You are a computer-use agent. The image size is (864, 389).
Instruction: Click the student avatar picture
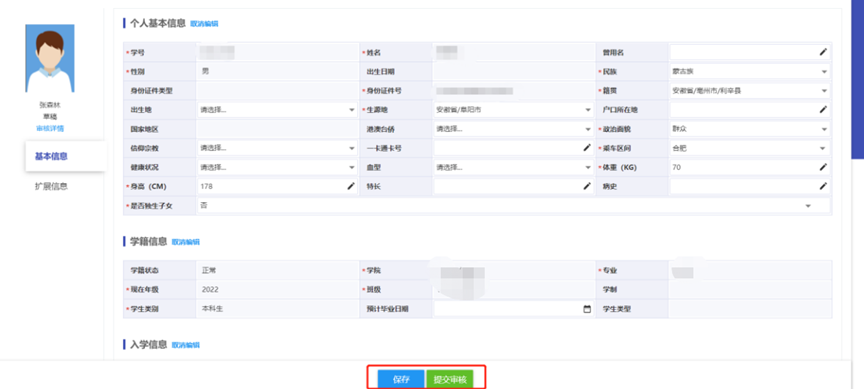coord(50,58)
